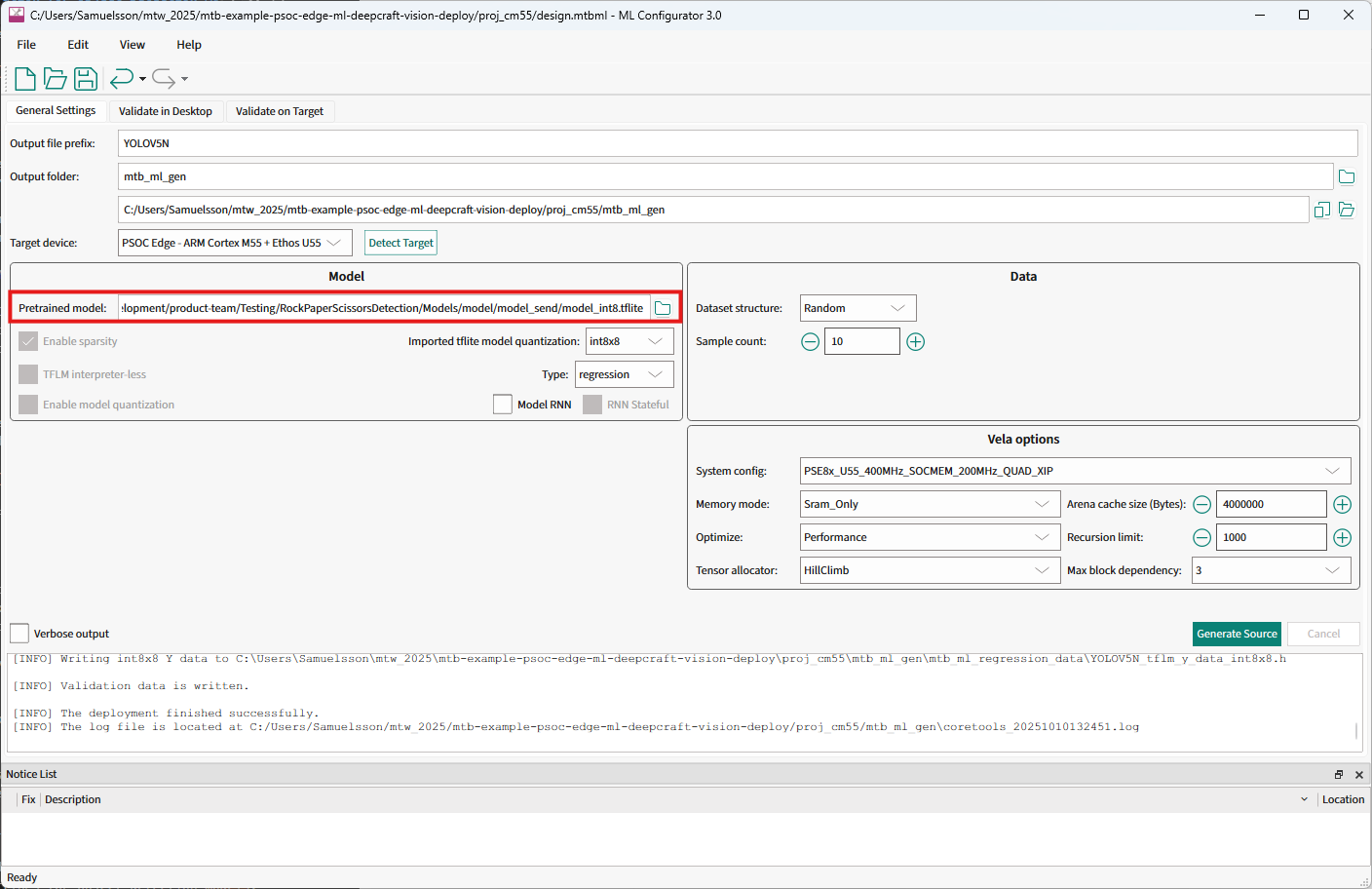Screen dimensions: 1372x889
Task: Decrease the Arena cache size value
Action: [1202, 504]
